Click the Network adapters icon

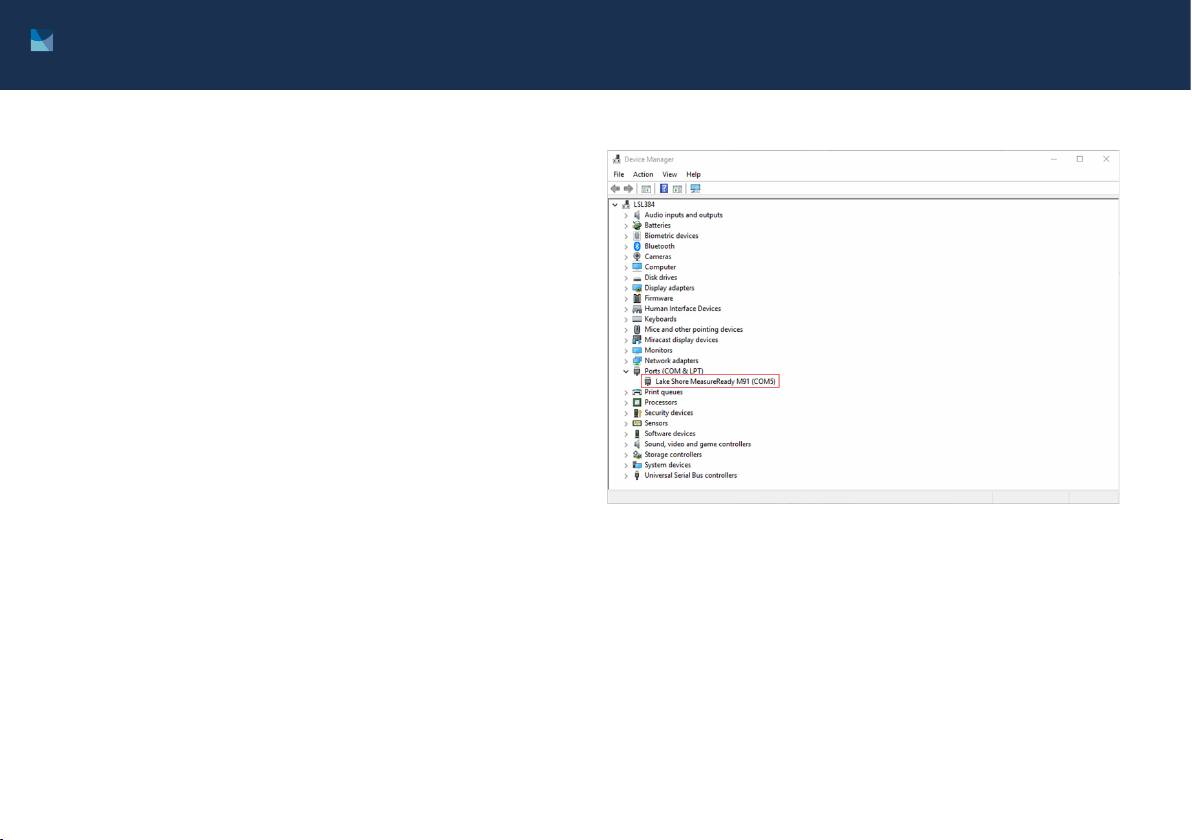[x=637, y=361]
